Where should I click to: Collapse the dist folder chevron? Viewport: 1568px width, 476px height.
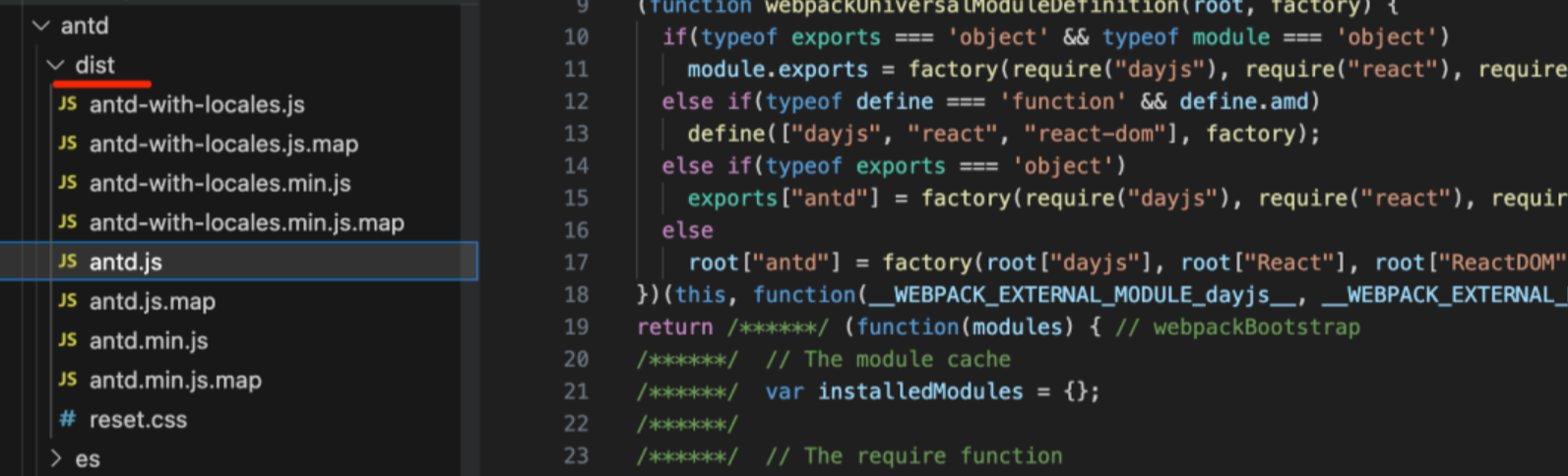pos(56,65)
